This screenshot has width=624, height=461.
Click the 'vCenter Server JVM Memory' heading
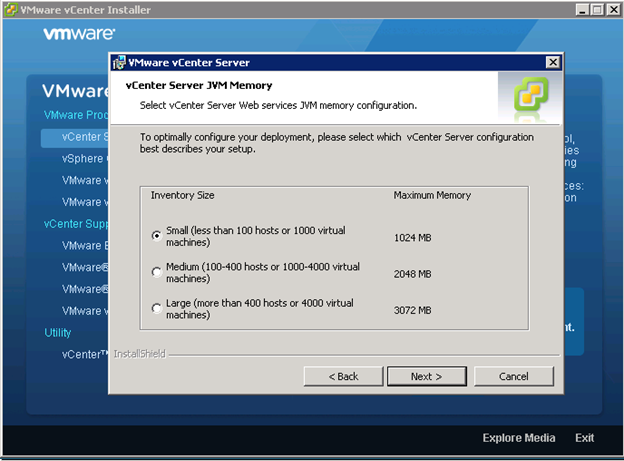point(199,85)
